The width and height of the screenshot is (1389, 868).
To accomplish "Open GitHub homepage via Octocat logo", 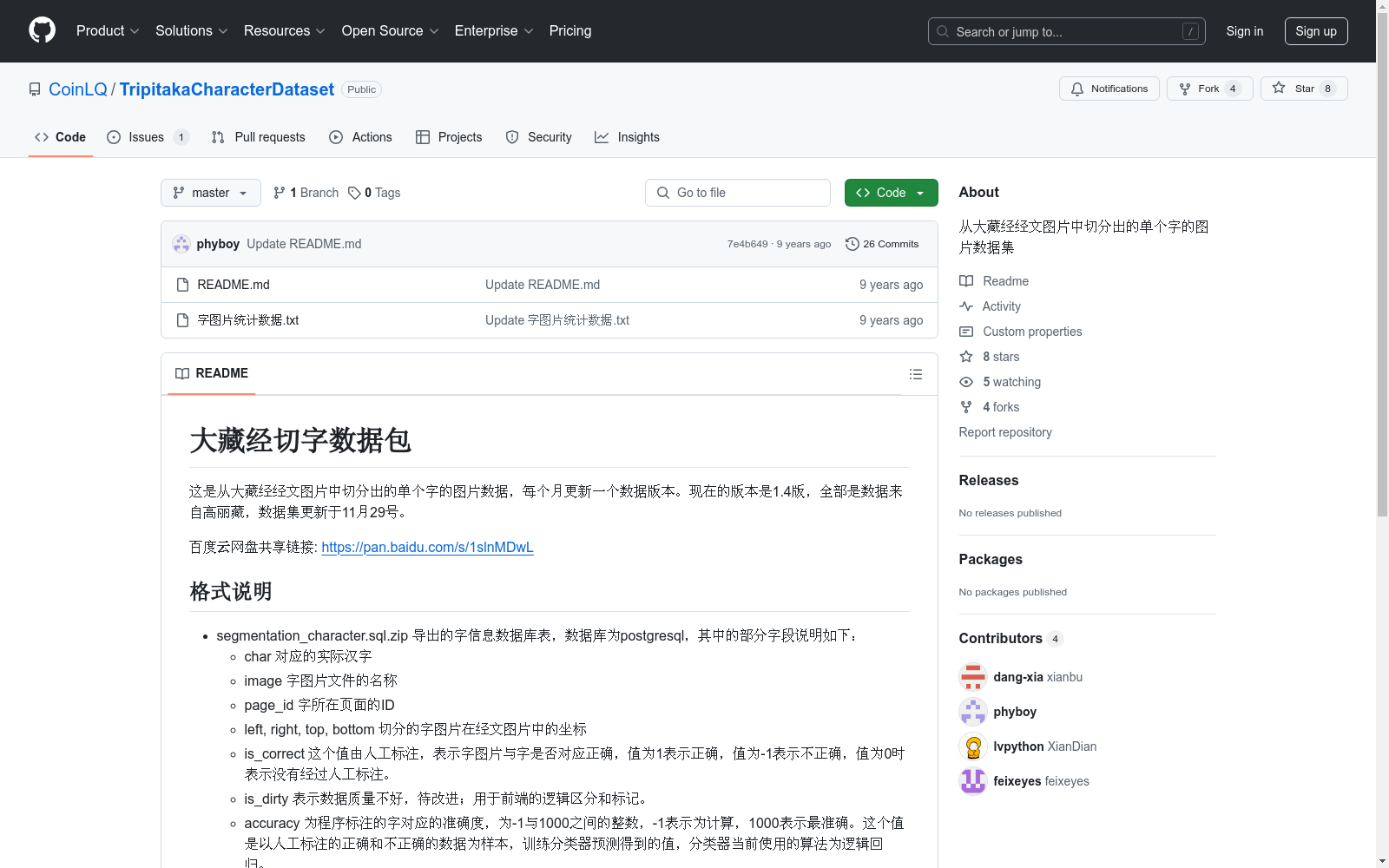I will (42, 30).
